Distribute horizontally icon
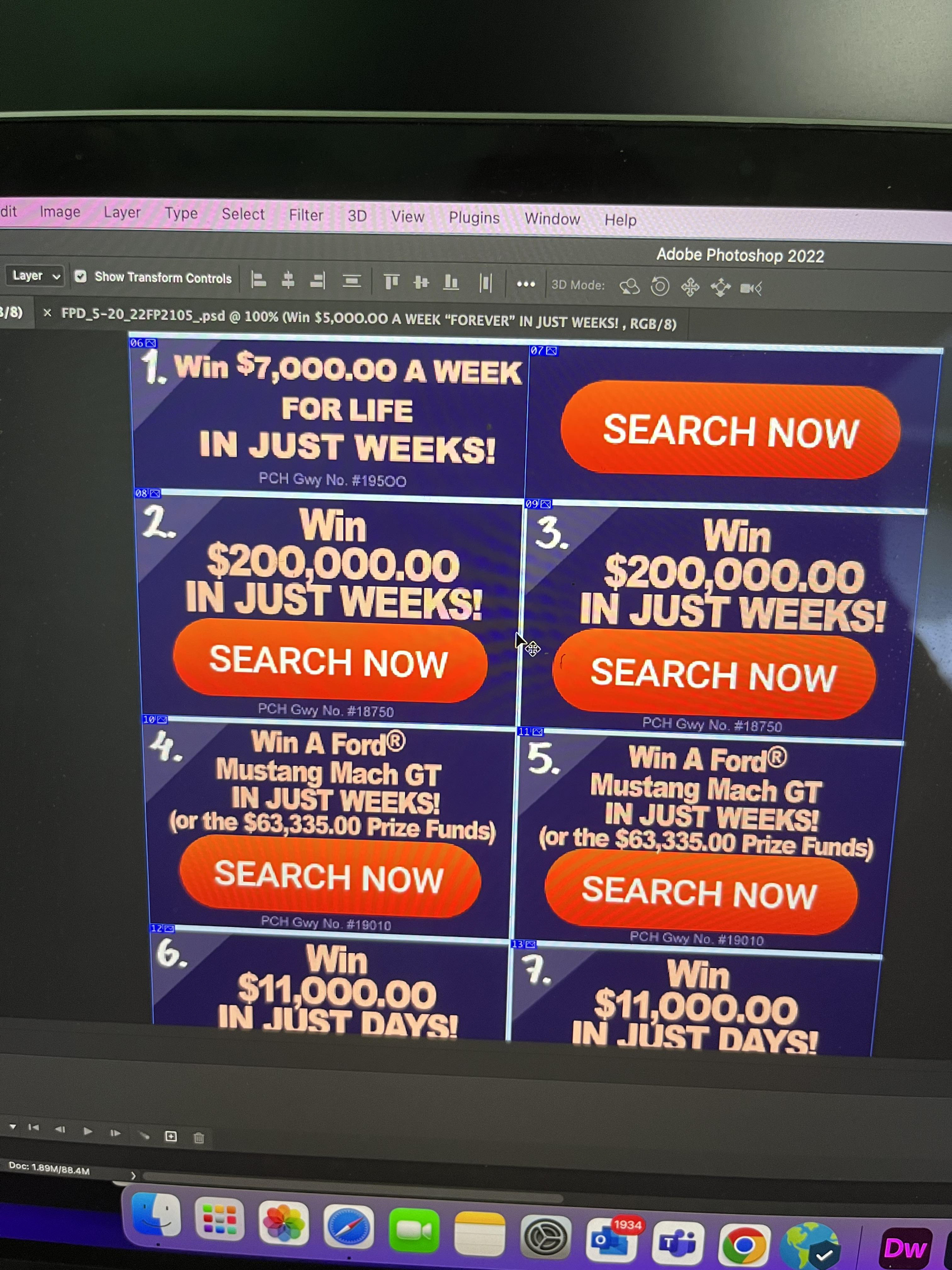Screen dimensions: 952x1270 [x=485, y=283]
